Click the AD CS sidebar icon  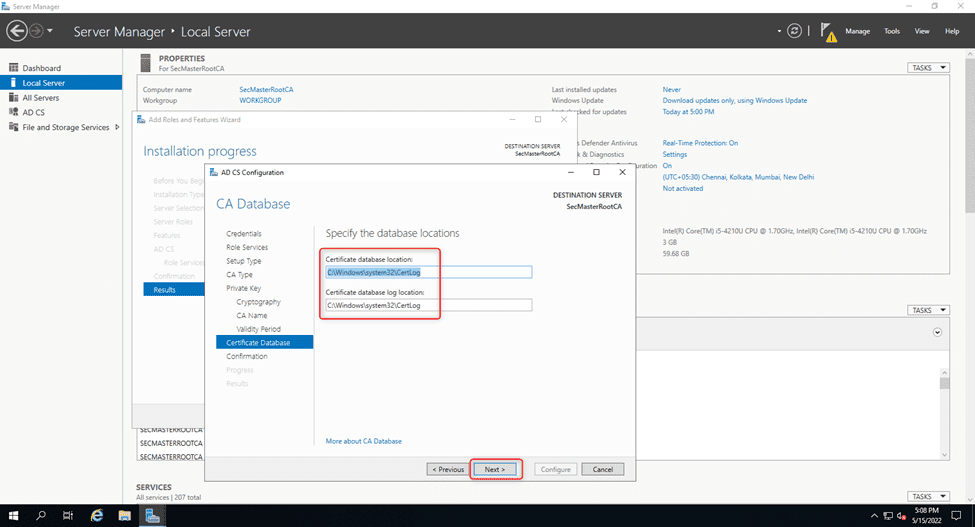(x=13, y=112)
